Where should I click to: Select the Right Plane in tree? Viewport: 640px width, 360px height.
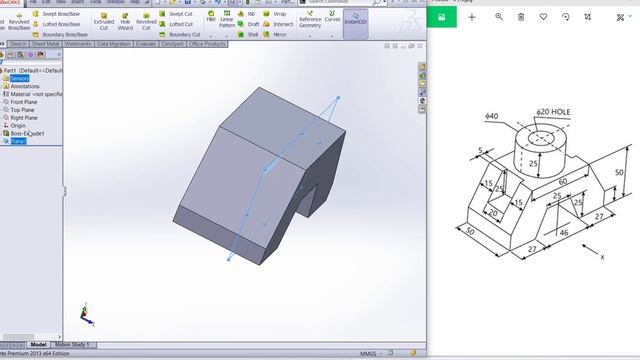click(x=24, y=118)
